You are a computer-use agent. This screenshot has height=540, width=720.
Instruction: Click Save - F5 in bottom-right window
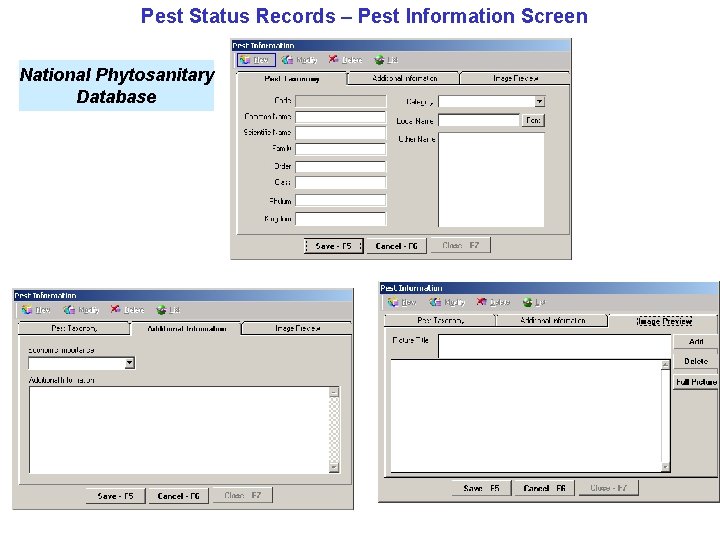(x=481, y=488)
